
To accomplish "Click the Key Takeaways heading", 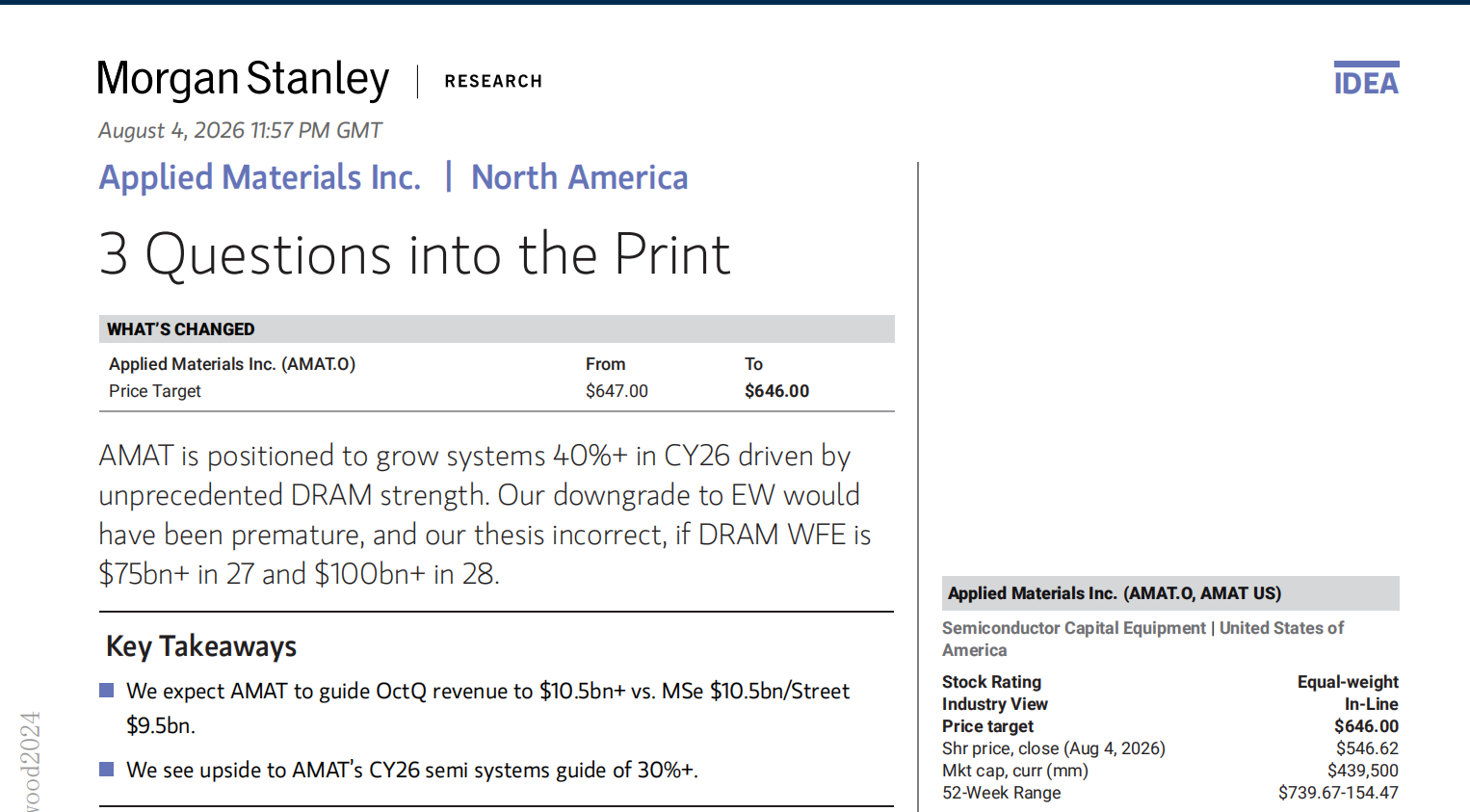I will point(201,646).
